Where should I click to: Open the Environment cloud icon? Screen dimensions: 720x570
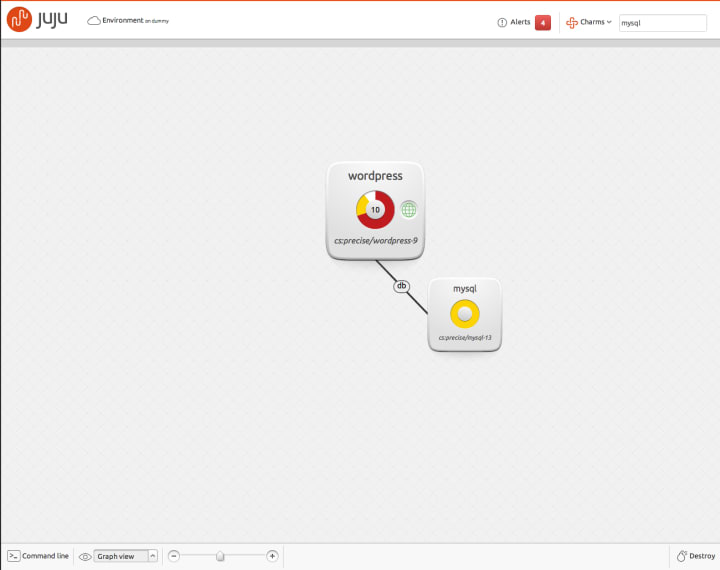(x=94, y=21)
